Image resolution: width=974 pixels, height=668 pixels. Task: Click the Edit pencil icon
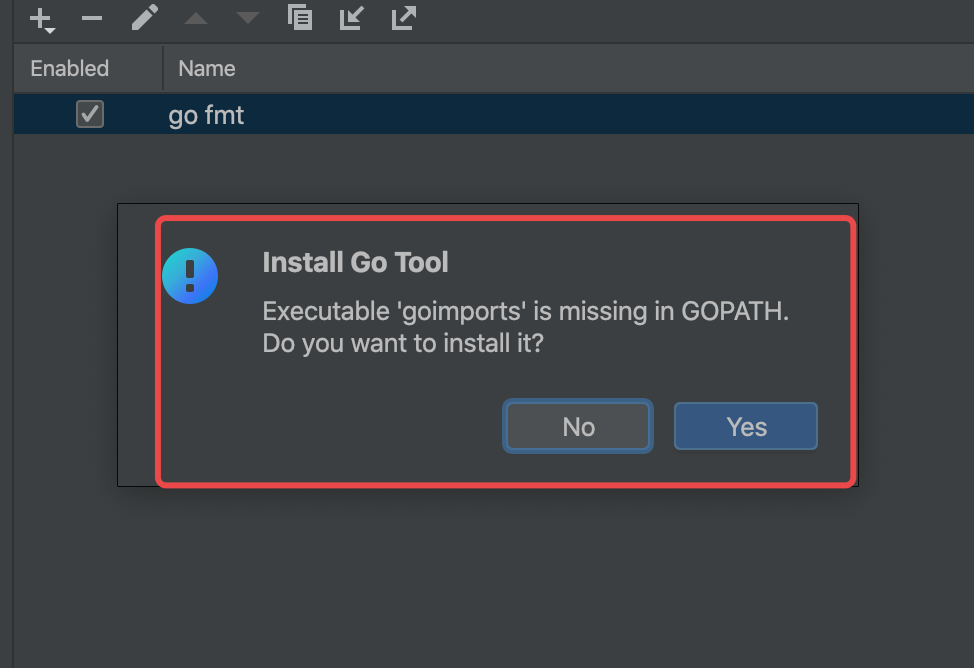point(145,18)
